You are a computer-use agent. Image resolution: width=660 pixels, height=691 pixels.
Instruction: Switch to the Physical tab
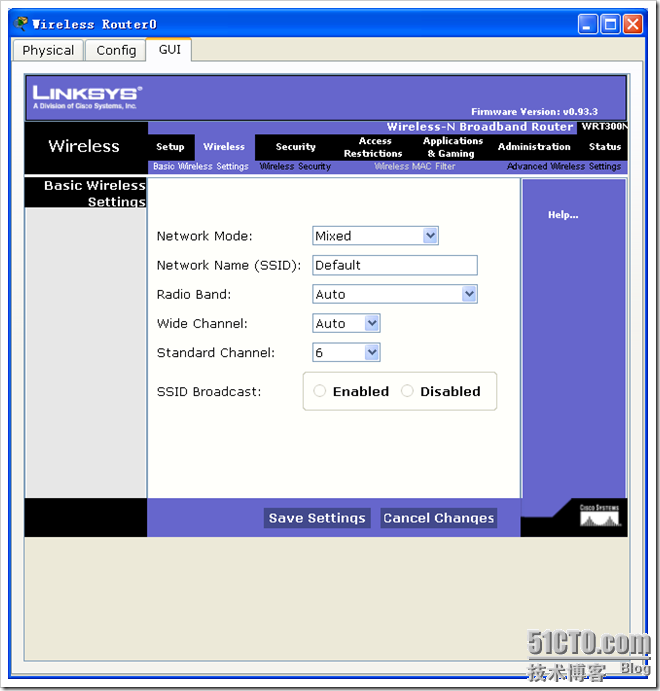pos(48,50)
